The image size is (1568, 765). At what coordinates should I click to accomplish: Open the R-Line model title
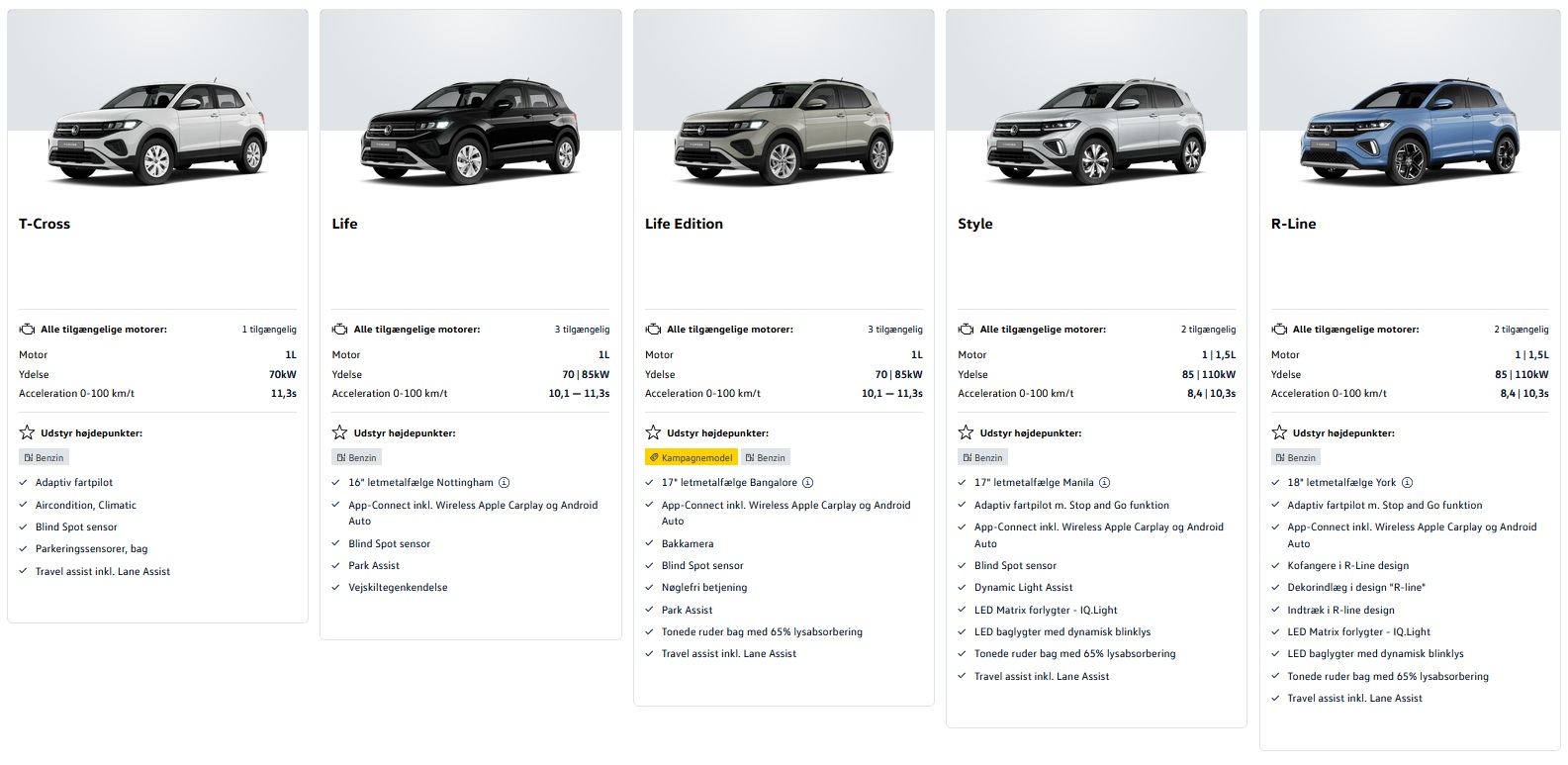[x=1293, y=224]
